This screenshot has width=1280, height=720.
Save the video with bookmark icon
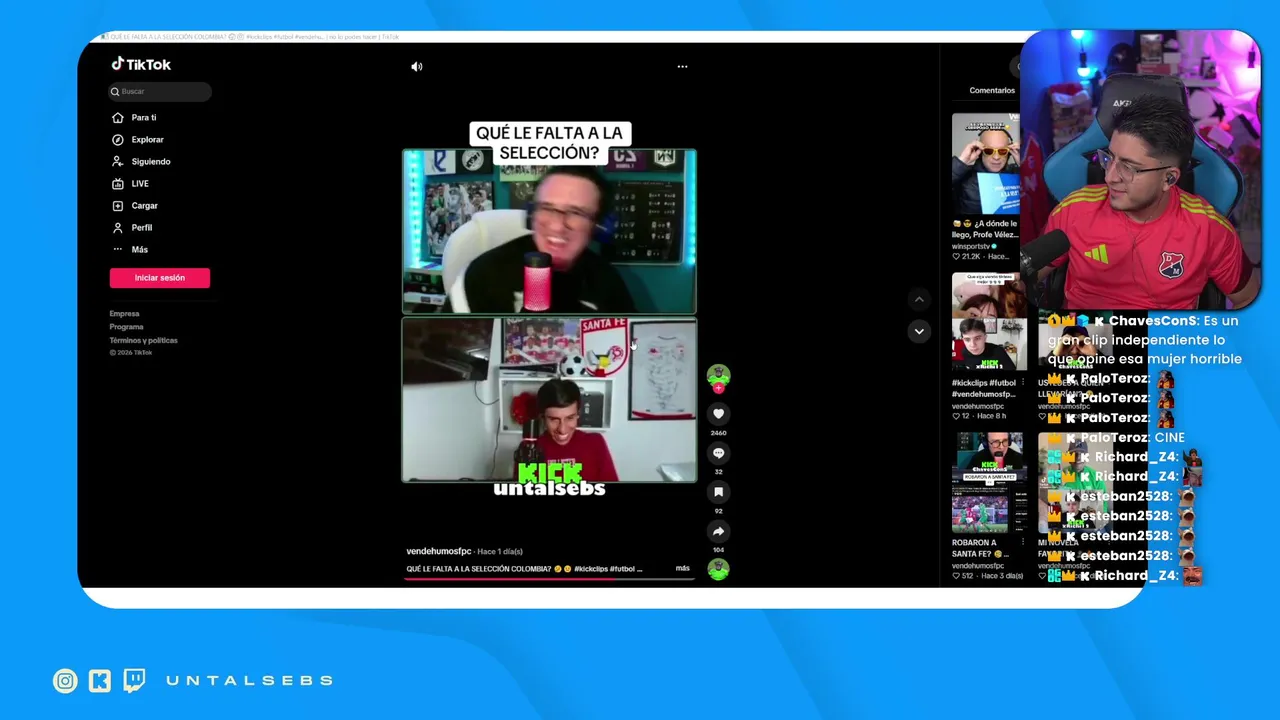point(718,492)
